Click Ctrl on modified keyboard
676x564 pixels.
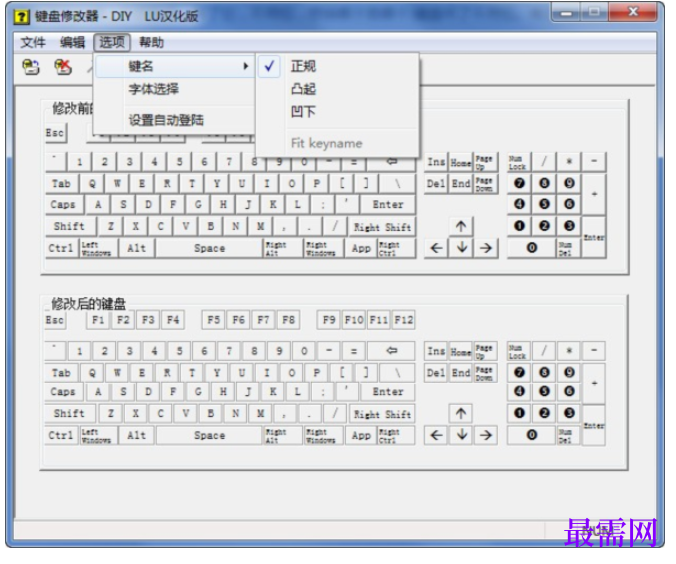coord(61,436)
